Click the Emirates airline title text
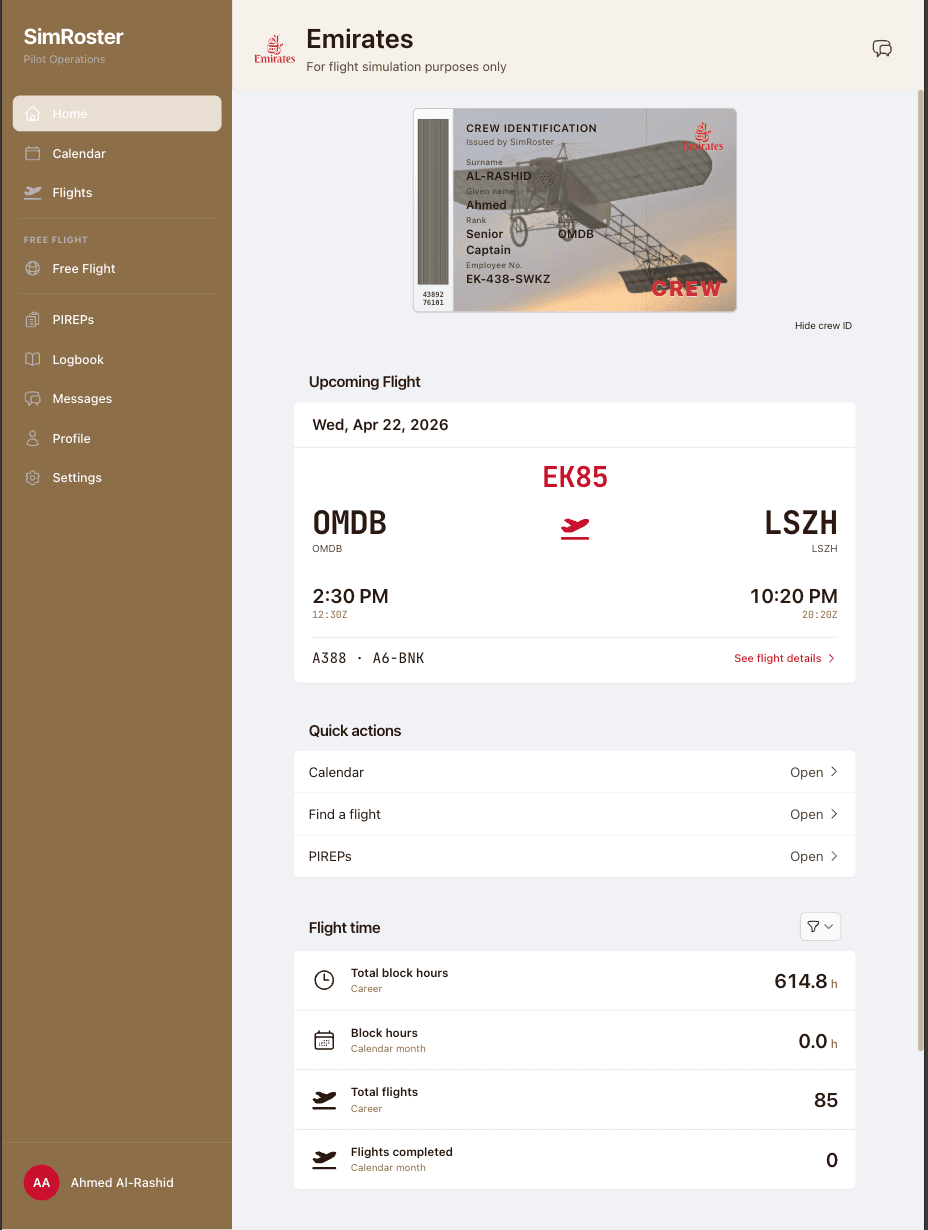 click(360, 39)
